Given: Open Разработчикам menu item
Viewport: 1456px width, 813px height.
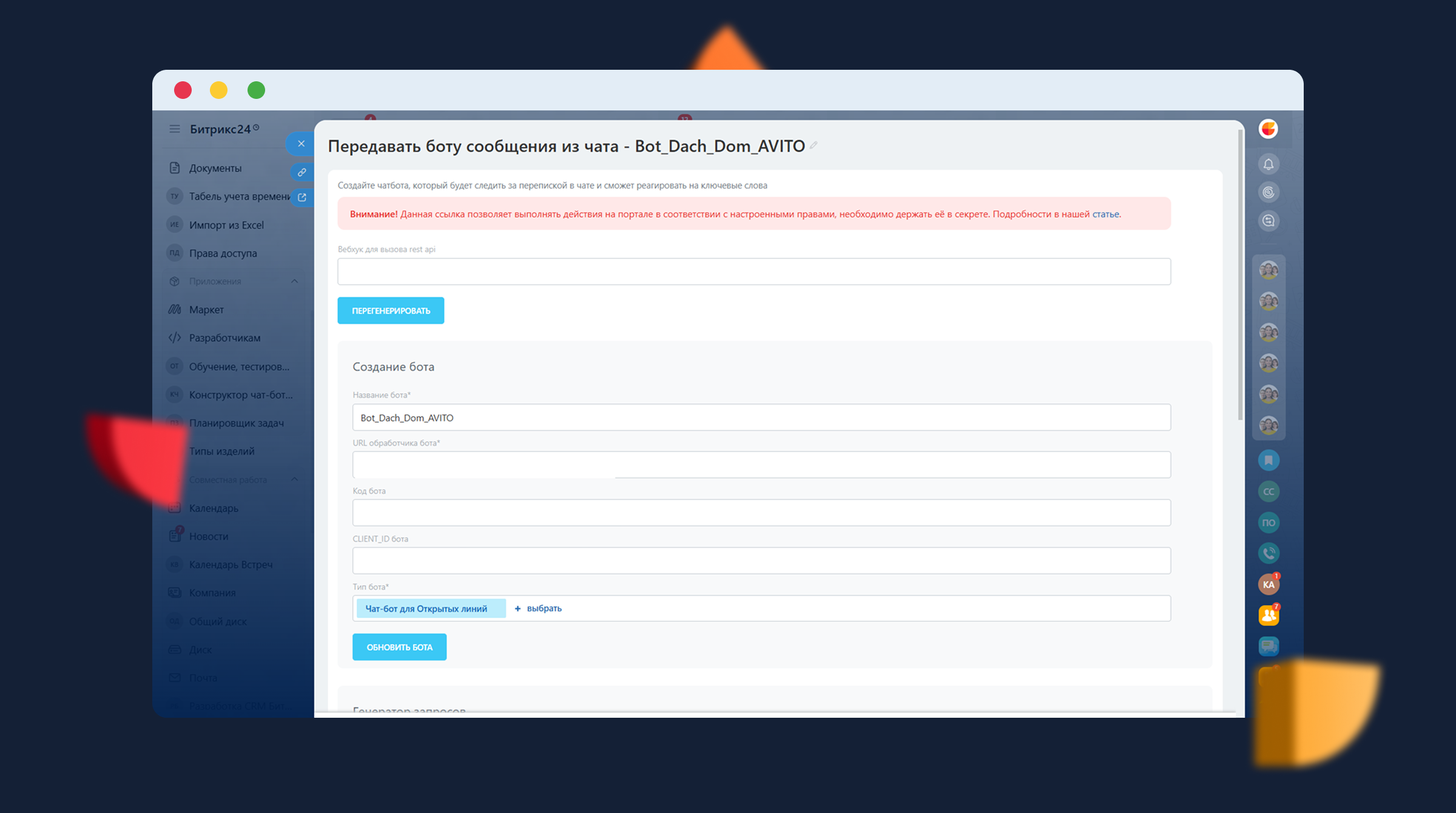Looking at the screenshot, I should coord(224,338).
